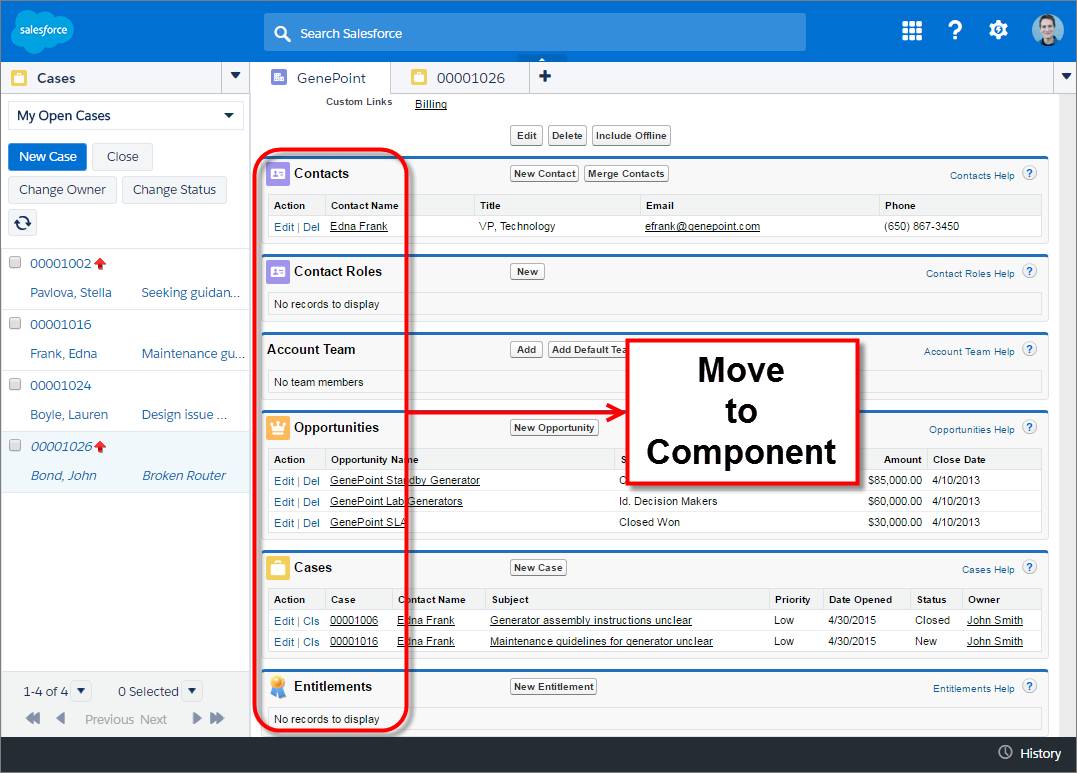The width and height of the screenshot is (1077, 773).
Task: Click the Cases navigation briefcase icon
Action: click(x=19, y=78)
